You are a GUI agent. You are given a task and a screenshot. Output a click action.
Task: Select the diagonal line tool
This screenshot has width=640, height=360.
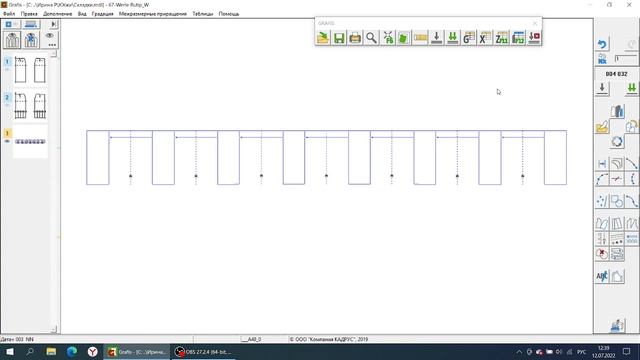(x=632, y=164)
